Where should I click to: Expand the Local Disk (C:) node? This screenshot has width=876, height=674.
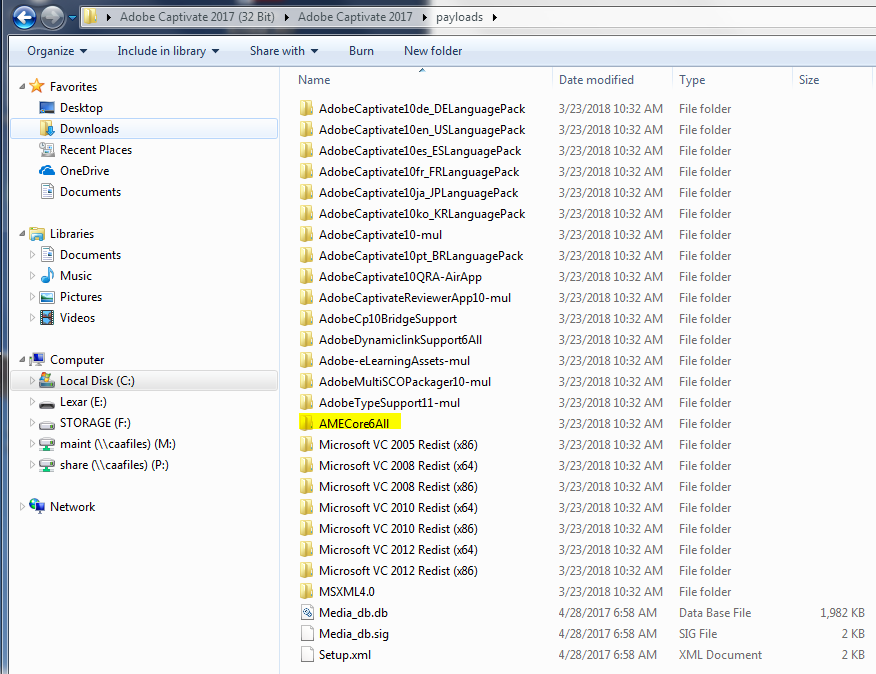32,381
